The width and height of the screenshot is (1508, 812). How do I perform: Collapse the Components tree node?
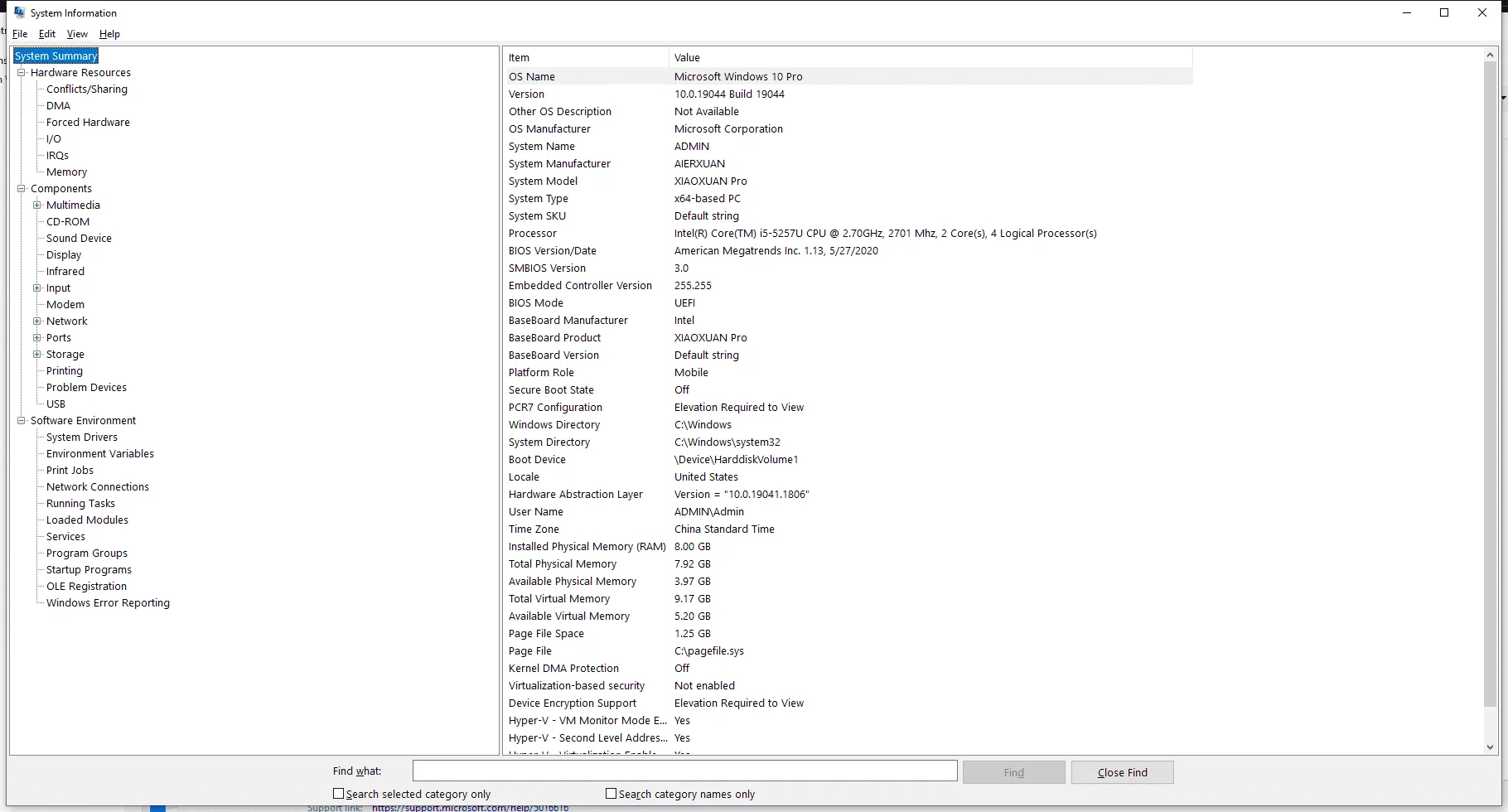tap(22, 189)
